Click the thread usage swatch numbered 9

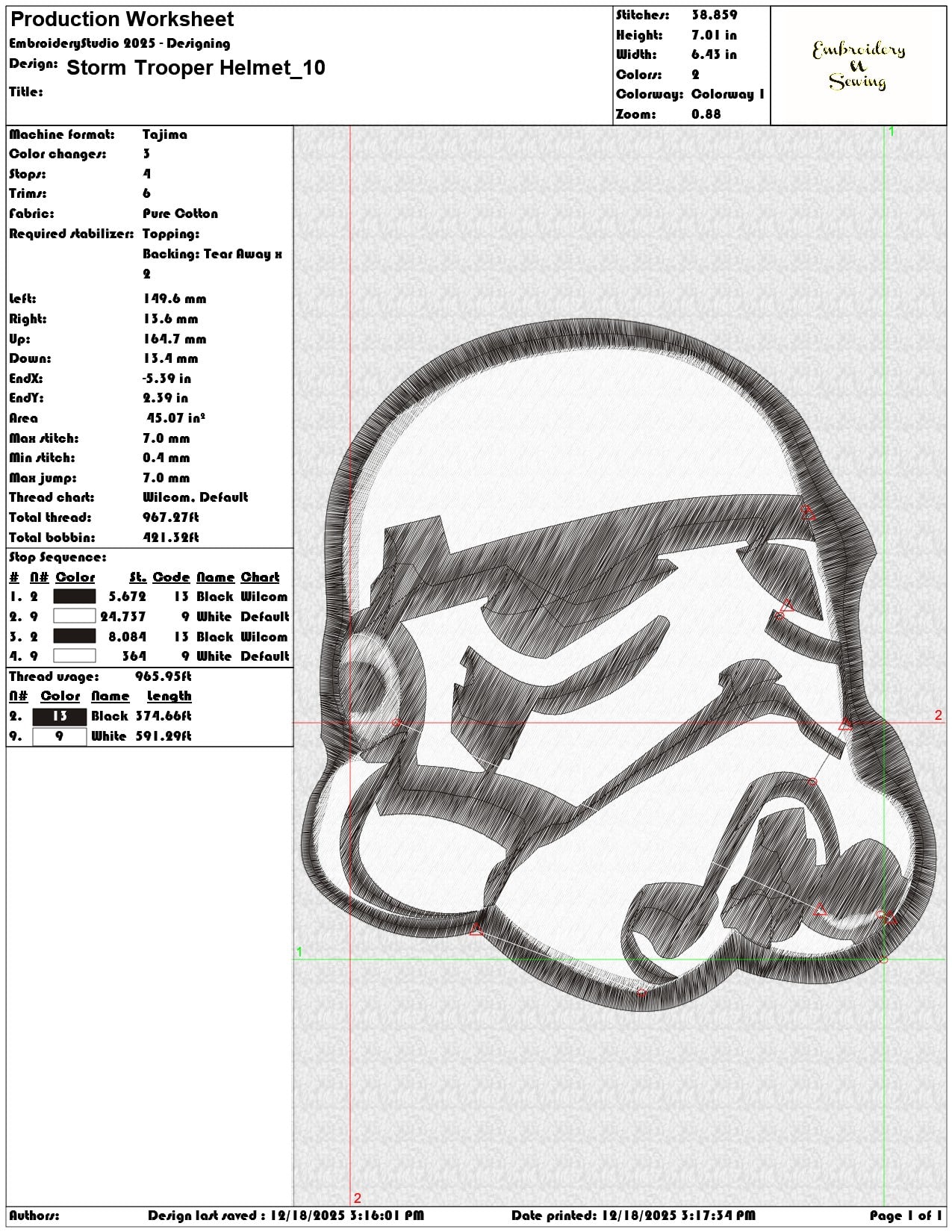[x=59, y=736]
